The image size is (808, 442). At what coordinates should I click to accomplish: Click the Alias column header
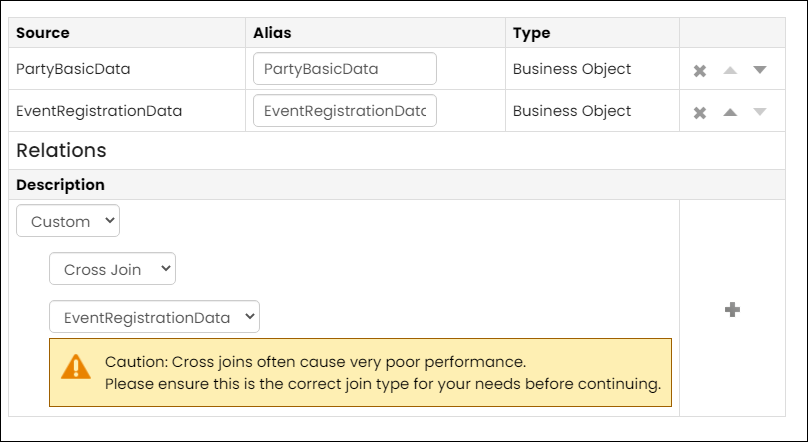[272, 32]
